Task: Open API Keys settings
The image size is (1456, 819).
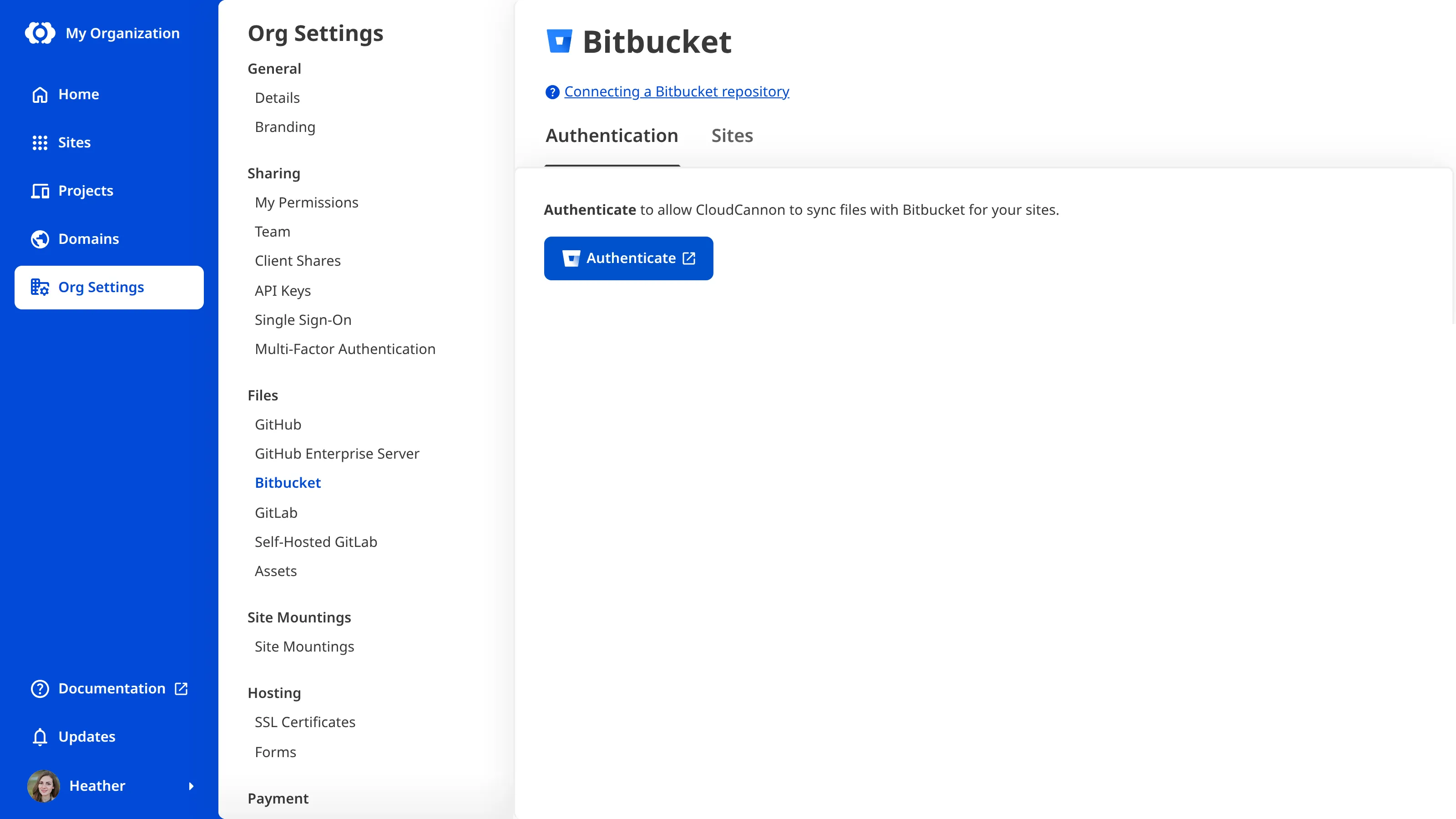Action: coord(283,291)
